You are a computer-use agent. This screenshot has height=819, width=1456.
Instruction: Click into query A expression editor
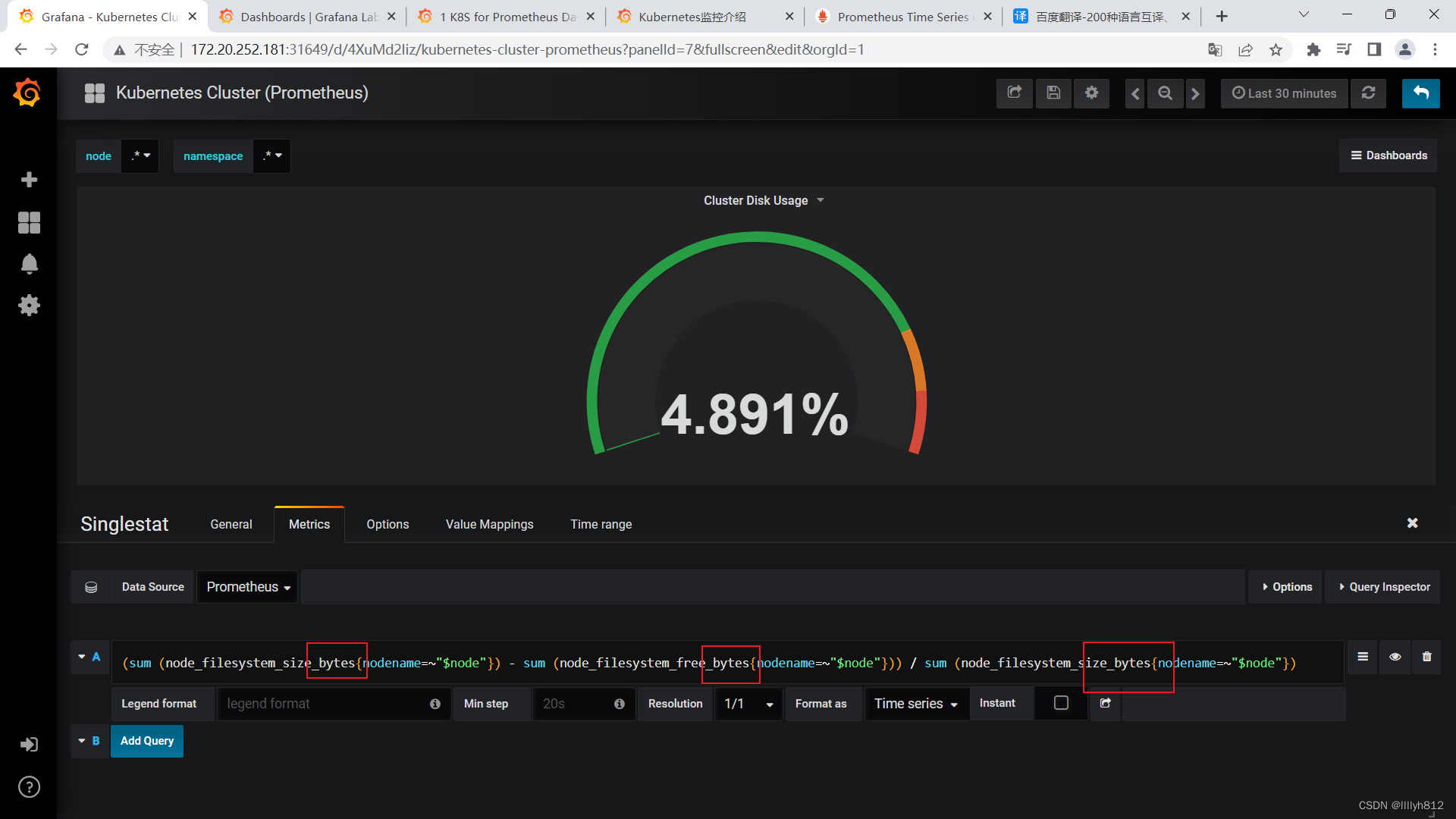(x=726, y=663)
